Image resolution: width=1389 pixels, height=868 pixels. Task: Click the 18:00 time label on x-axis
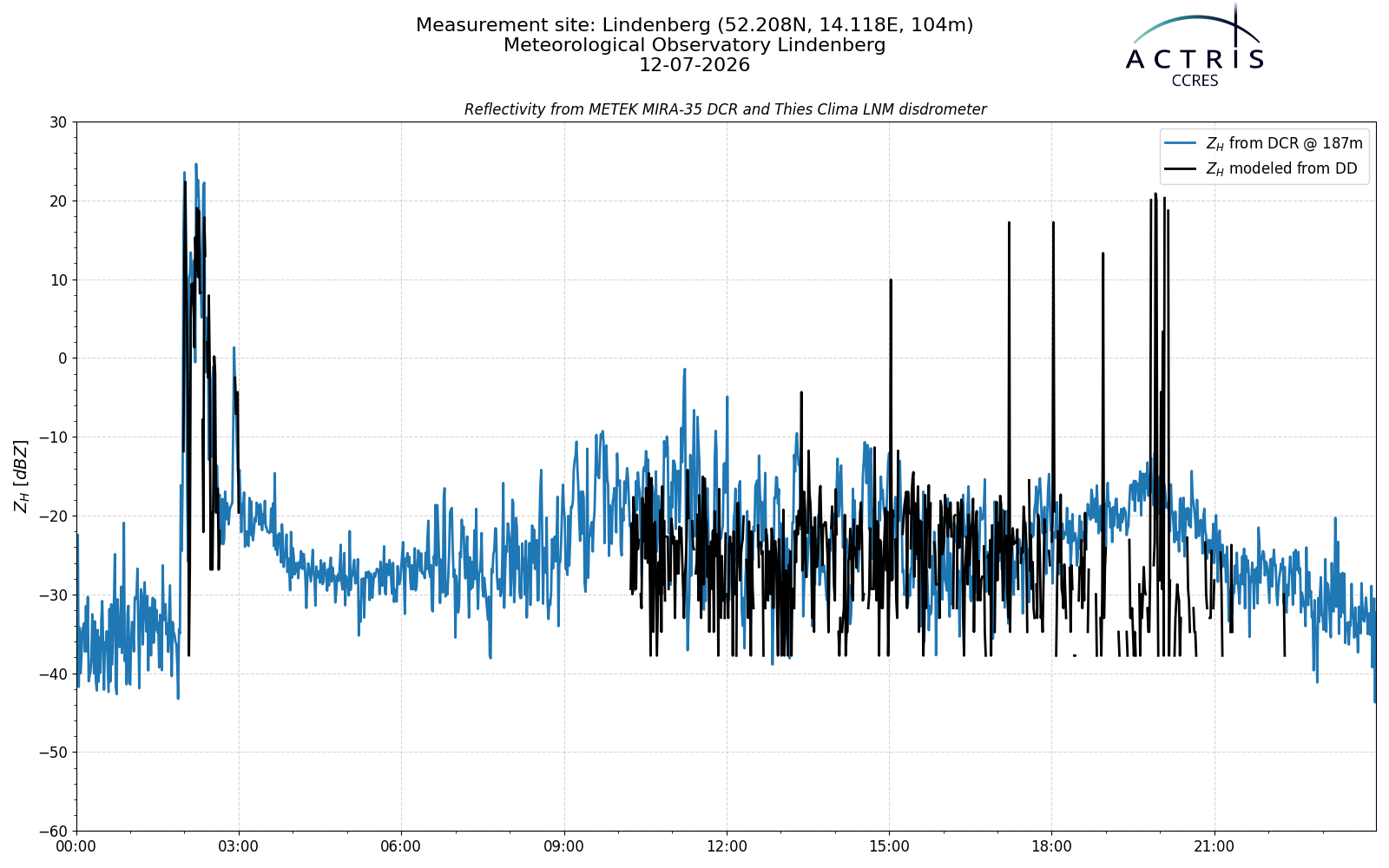pyautogui.click(x=1051, y=847)
